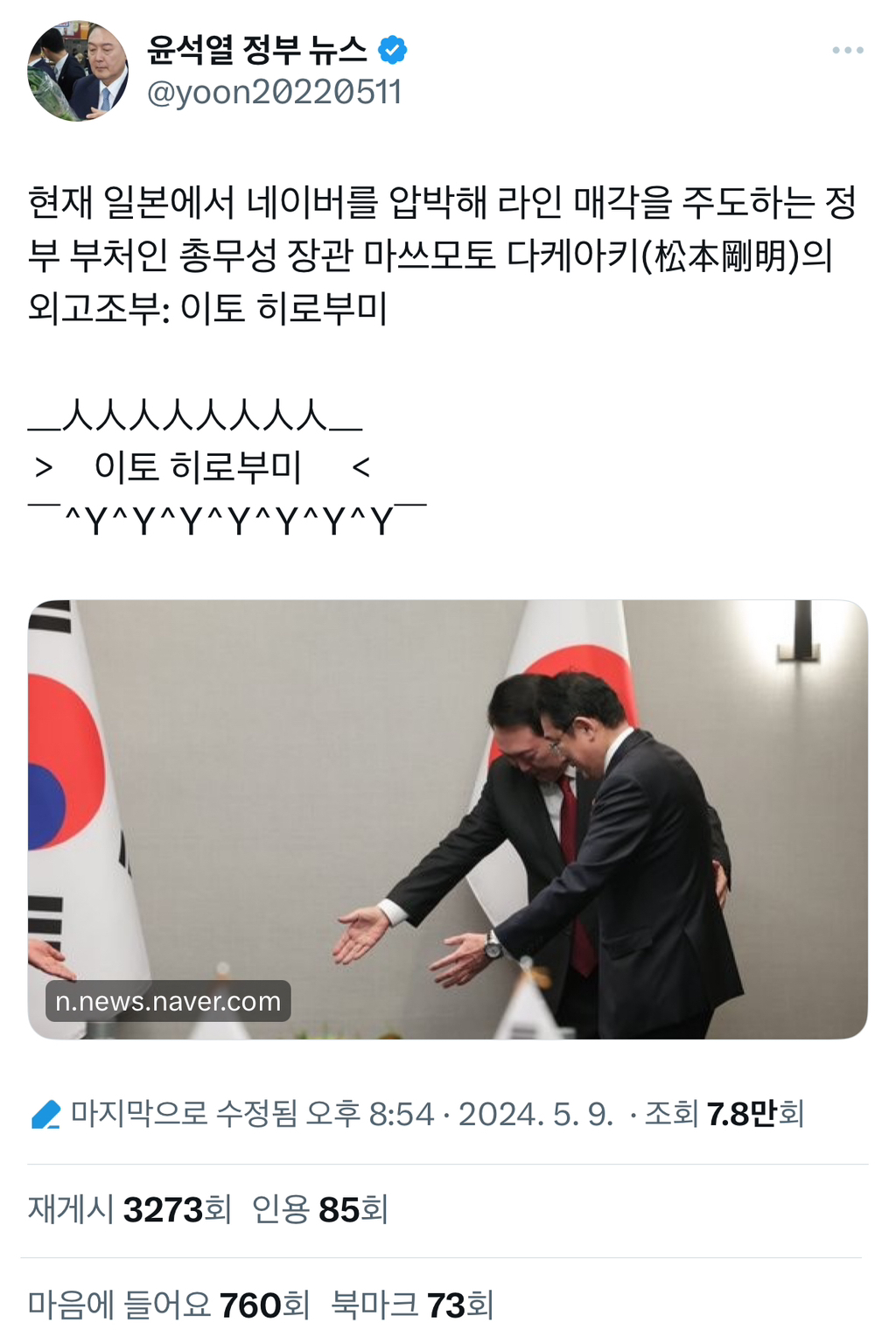The image size is (896, 1344).
Task: Select the posted date 2024. 5. 9.
Action: pyautogui.click(x=535, y=1114)
